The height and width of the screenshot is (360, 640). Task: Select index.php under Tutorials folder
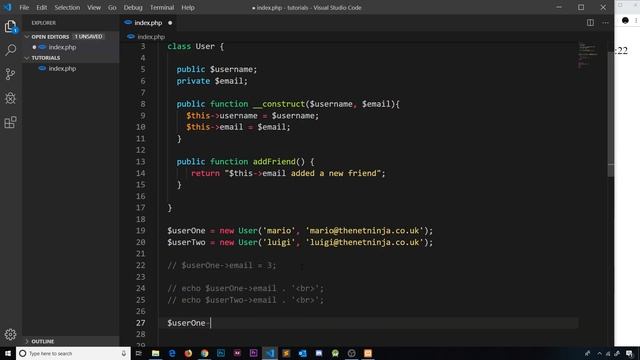point(62,69)
